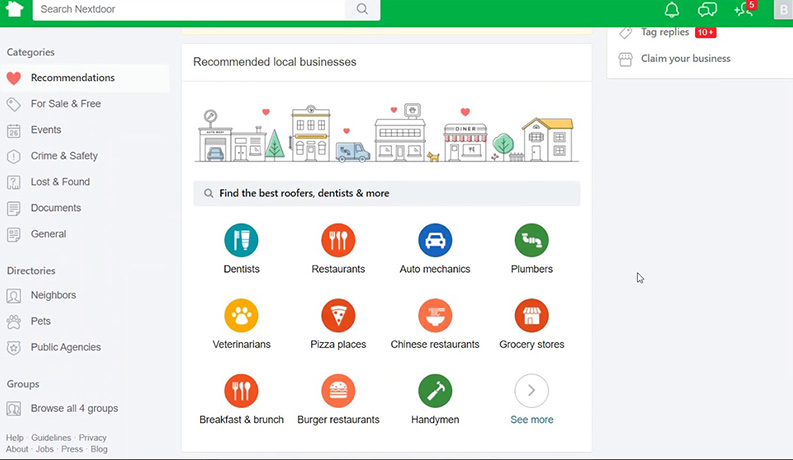Open the profile avatar B
793x460 pixels.
(x=783, y=10)
